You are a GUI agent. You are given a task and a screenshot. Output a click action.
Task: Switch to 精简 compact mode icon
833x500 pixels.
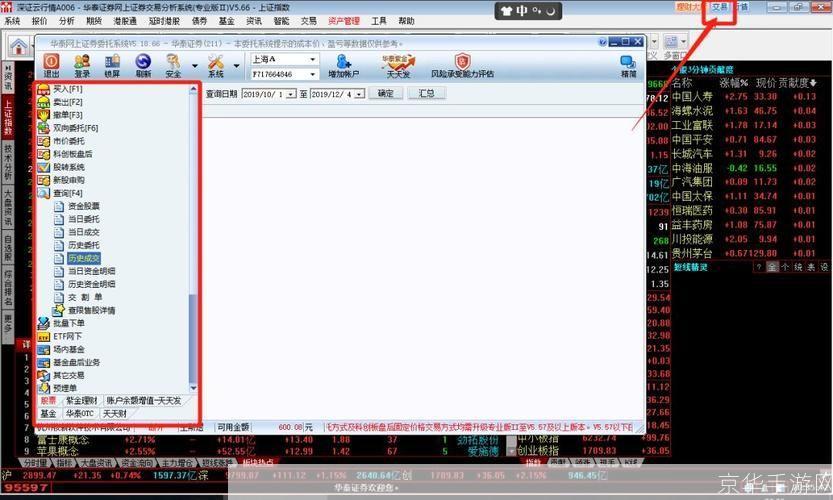pos(628,66)
